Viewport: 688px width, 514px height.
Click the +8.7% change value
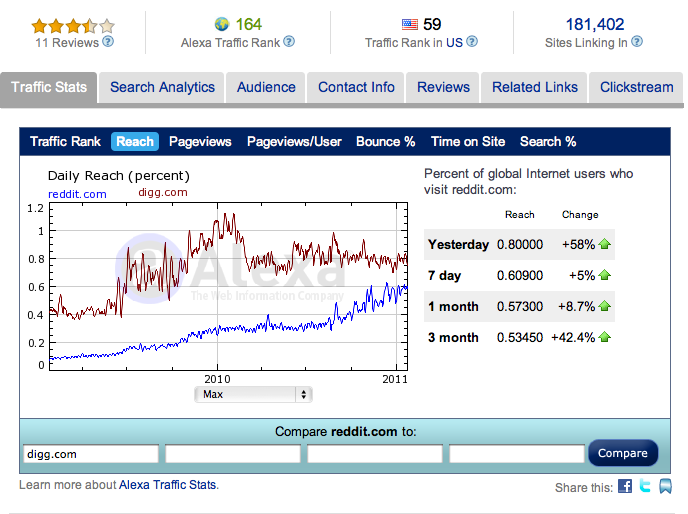(577, 306)
